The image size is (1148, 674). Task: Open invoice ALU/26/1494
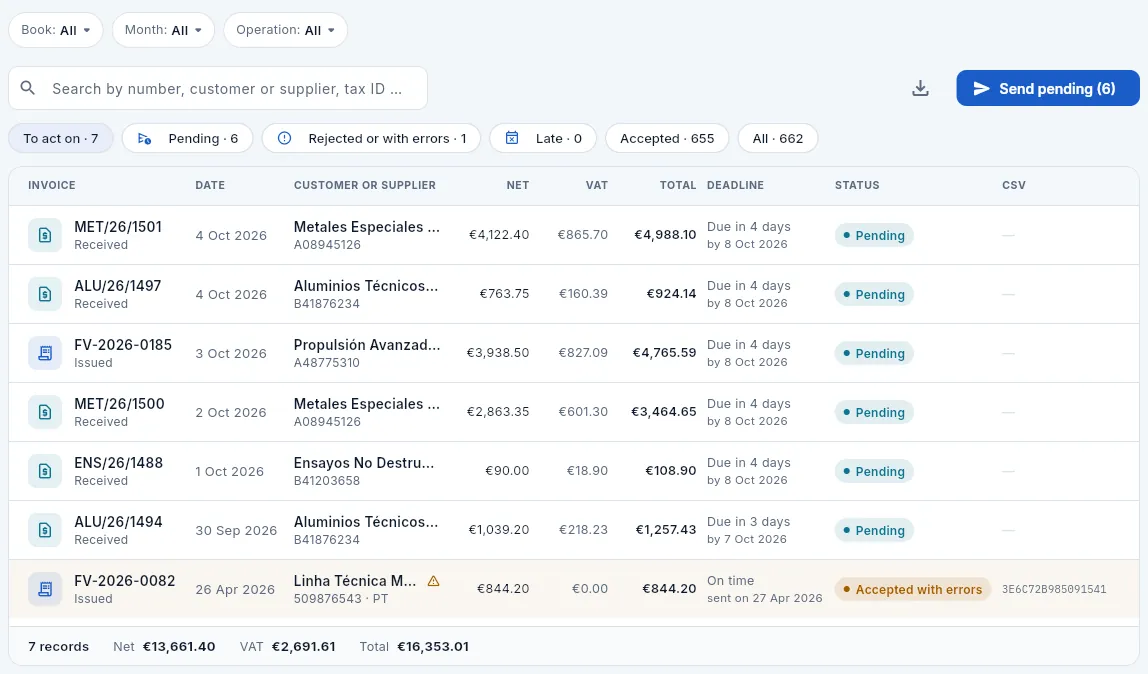pos(119,522)
